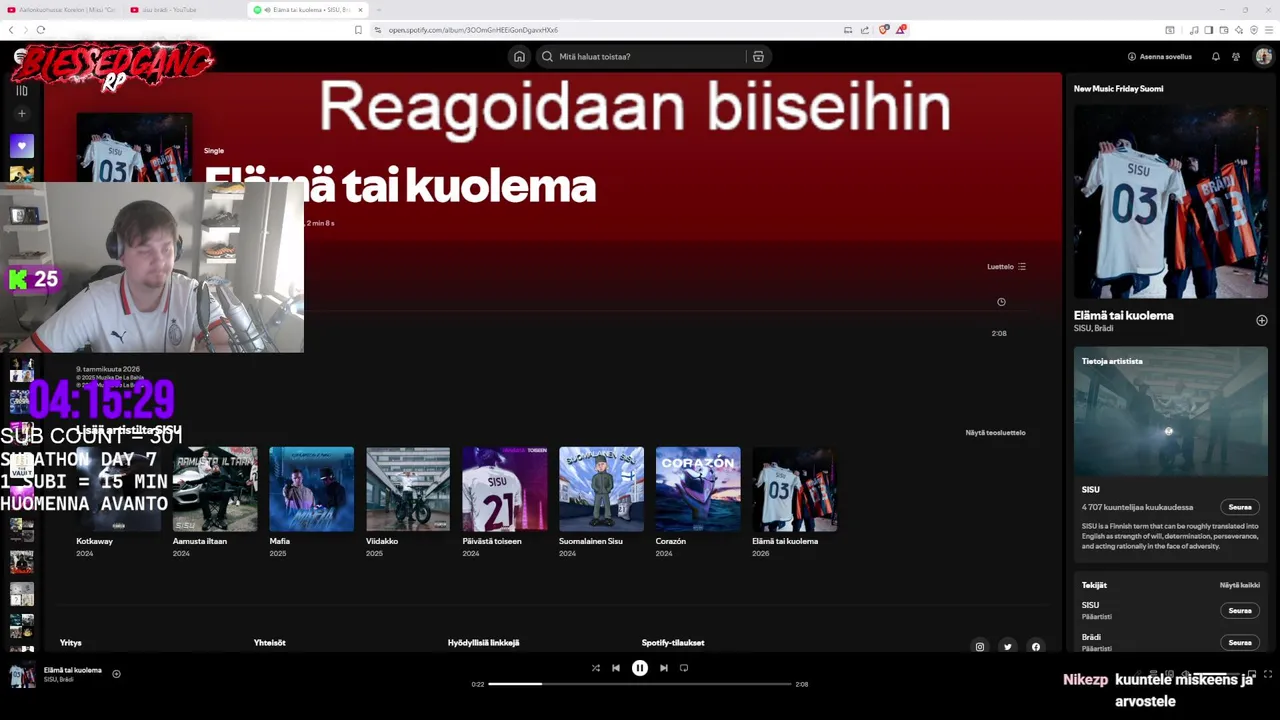Expand Your Library icon
This screenshot has width=1280, height=720.
(x=21, y=90)
